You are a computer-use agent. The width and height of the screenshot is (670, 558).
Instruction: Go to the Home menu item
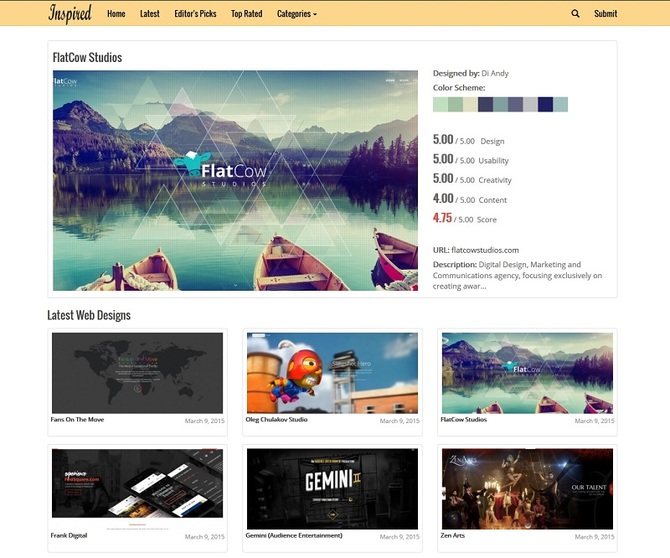[116, 14]
